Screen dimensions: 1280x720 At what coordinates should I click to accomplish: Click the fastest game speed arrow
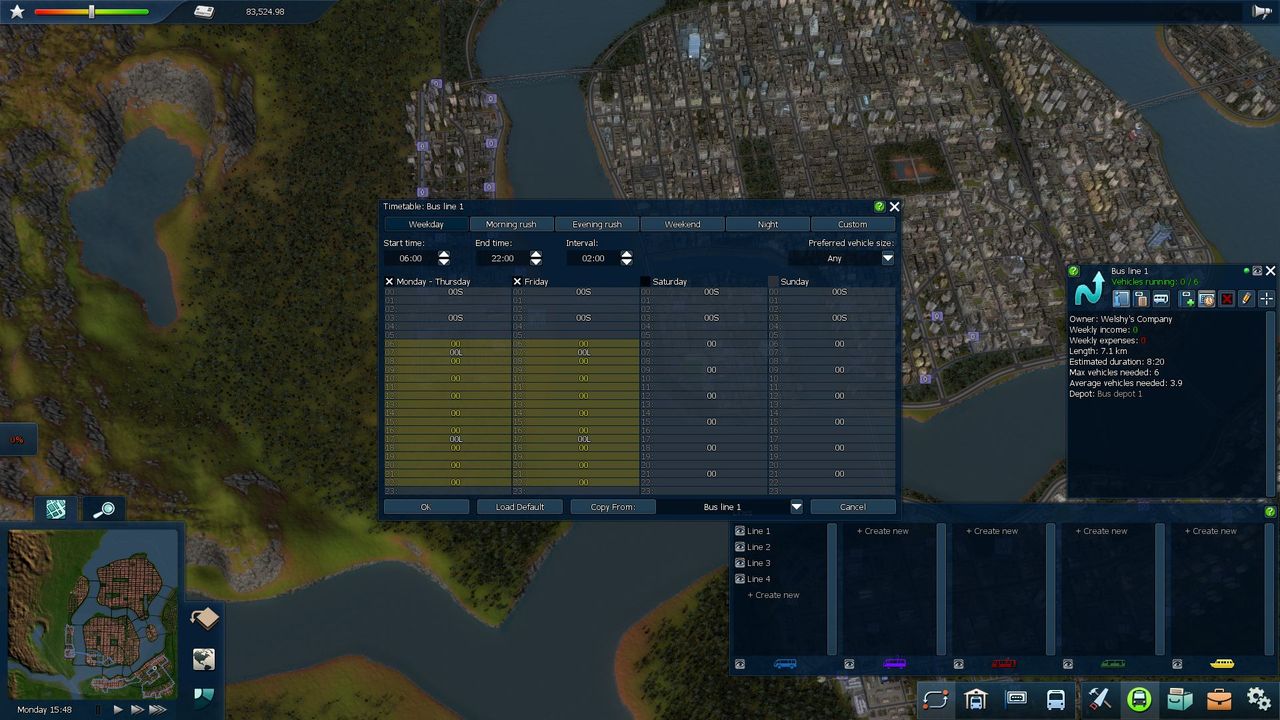click(157, 709)
